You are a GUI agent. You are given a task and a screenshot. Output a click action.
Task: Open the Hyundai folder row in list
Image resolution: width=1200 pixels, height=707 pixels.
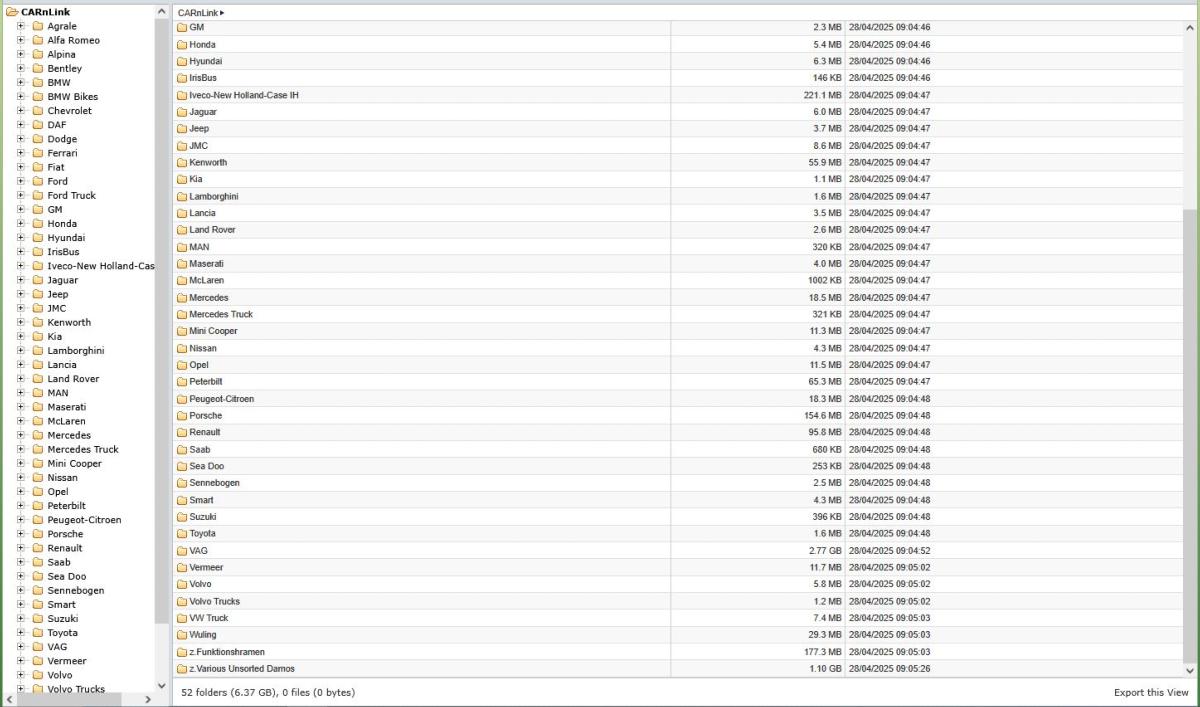click(x=677, y=61)
